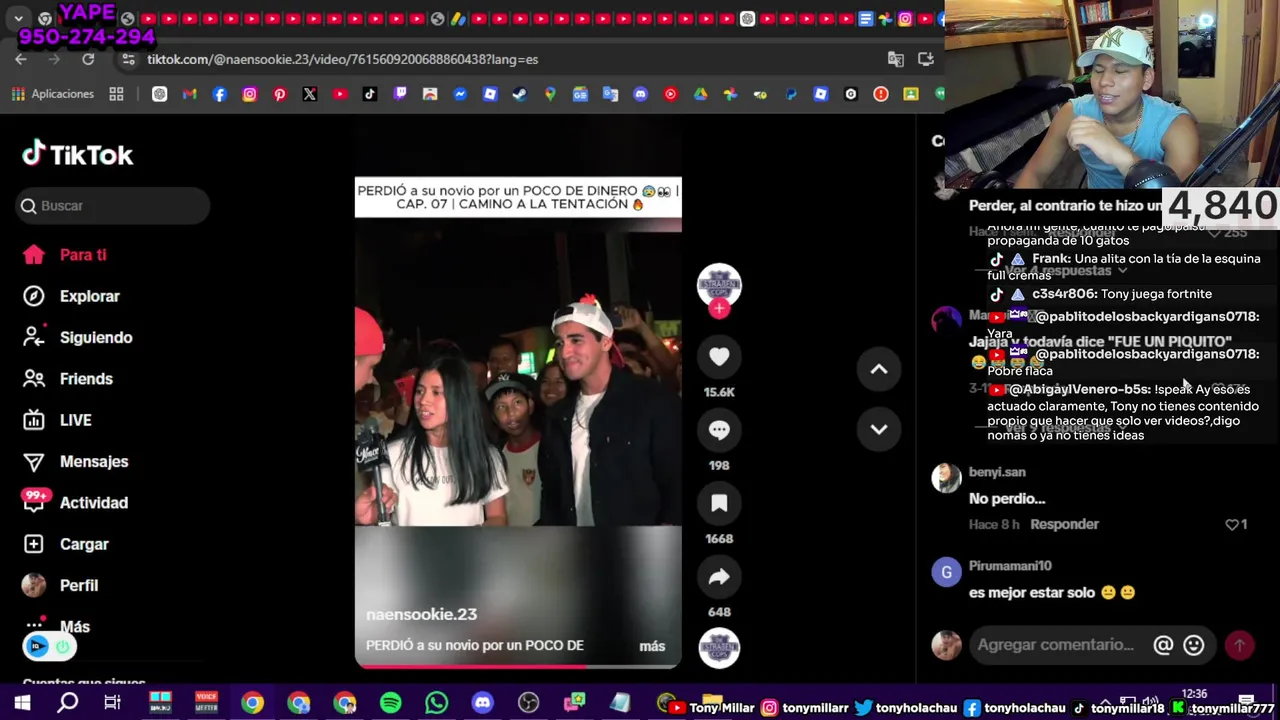
Task: Open Actividad notifications
Action: coord(94,503)
